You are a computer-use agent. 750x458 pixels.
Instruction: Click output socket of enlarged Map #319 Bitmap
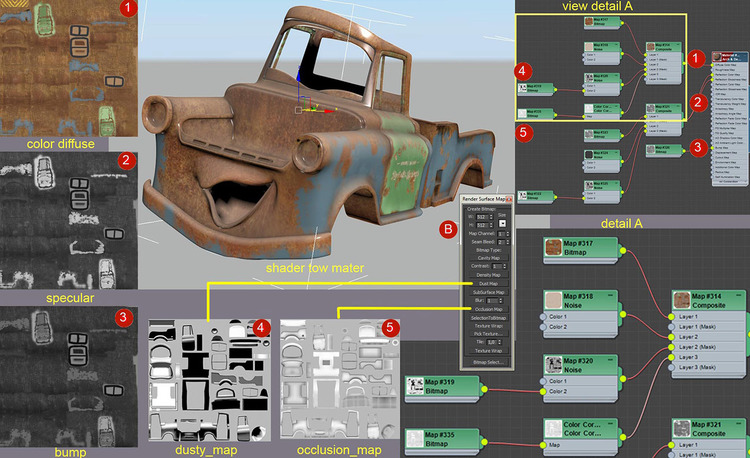coord(484,389)
